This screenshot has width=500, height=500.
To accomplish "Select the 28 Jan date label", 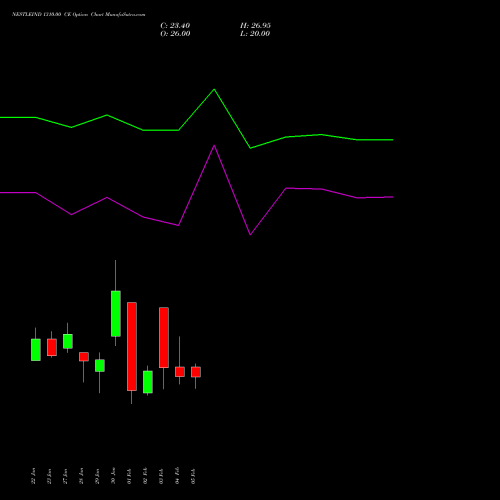I will (81, 476).
